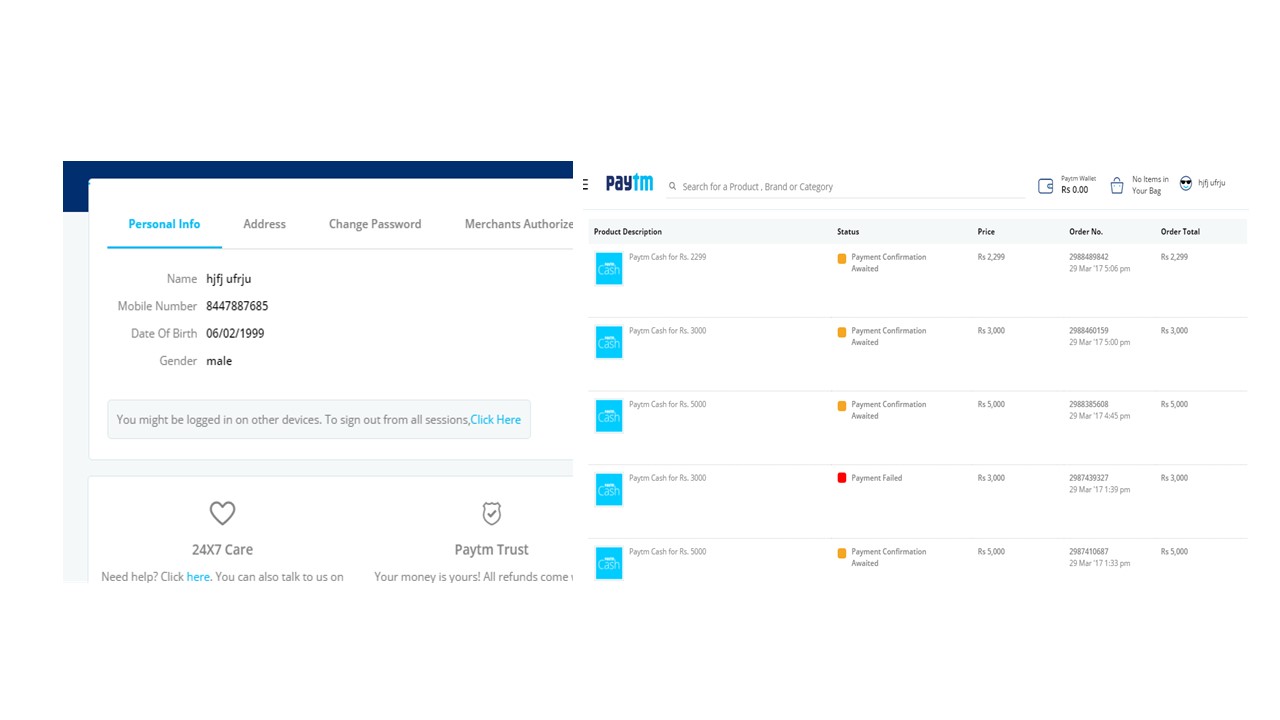This screenshot has width=1280, height=720.
Task: Click the 'Click Here' sign out link
Action: pos(495,420)
